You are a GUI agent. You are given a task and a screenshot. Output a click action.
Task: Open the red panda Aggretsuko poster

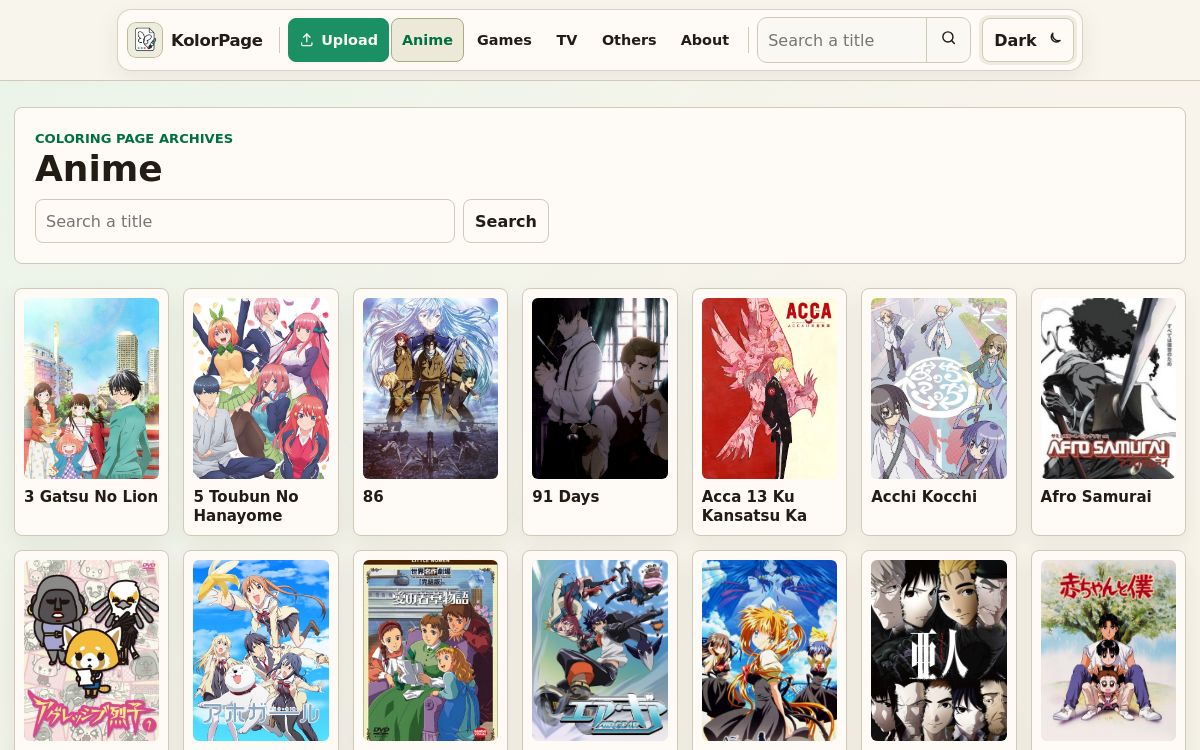[92, 650]
